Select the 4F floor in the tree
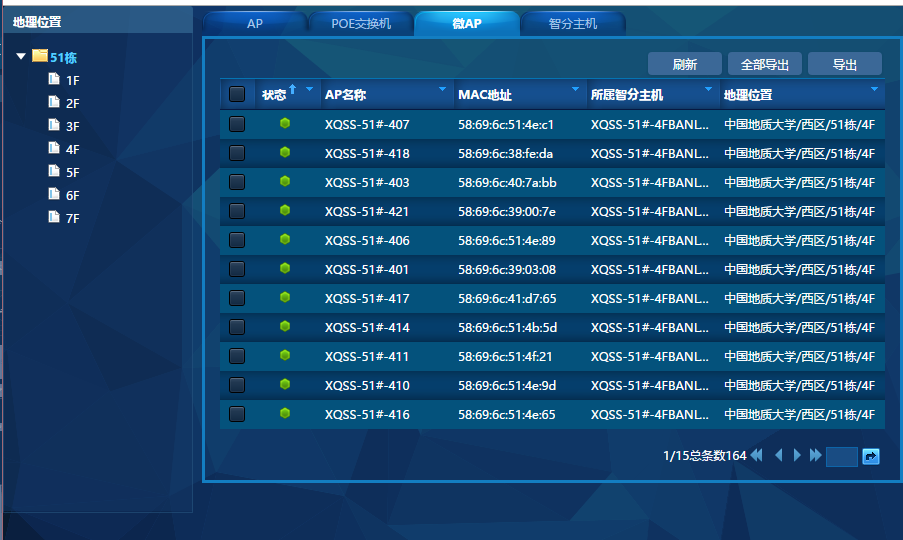 [x=72, y=149]
